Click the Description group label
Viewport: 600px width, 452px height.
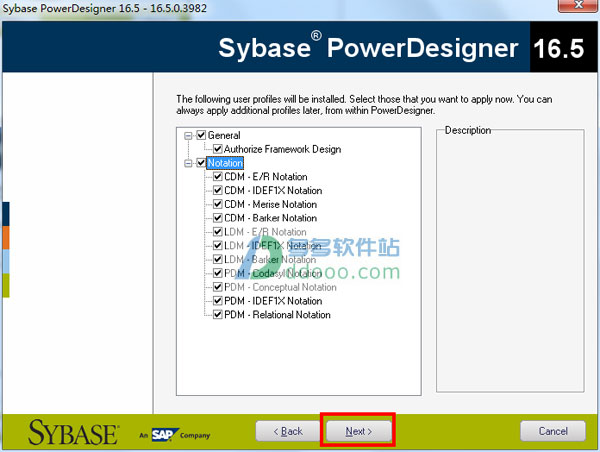tap(468, 130)
